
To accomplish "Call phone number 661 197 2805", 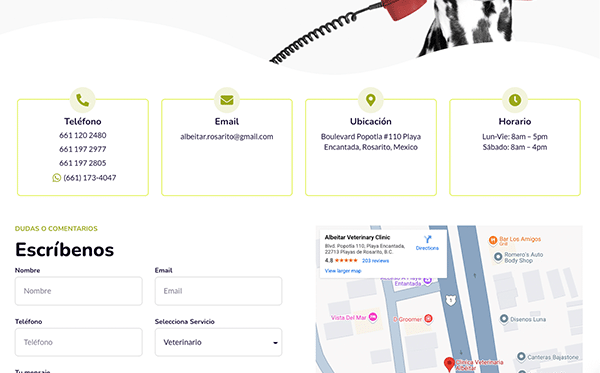I will pyautogui.click(x=83, y=163).
